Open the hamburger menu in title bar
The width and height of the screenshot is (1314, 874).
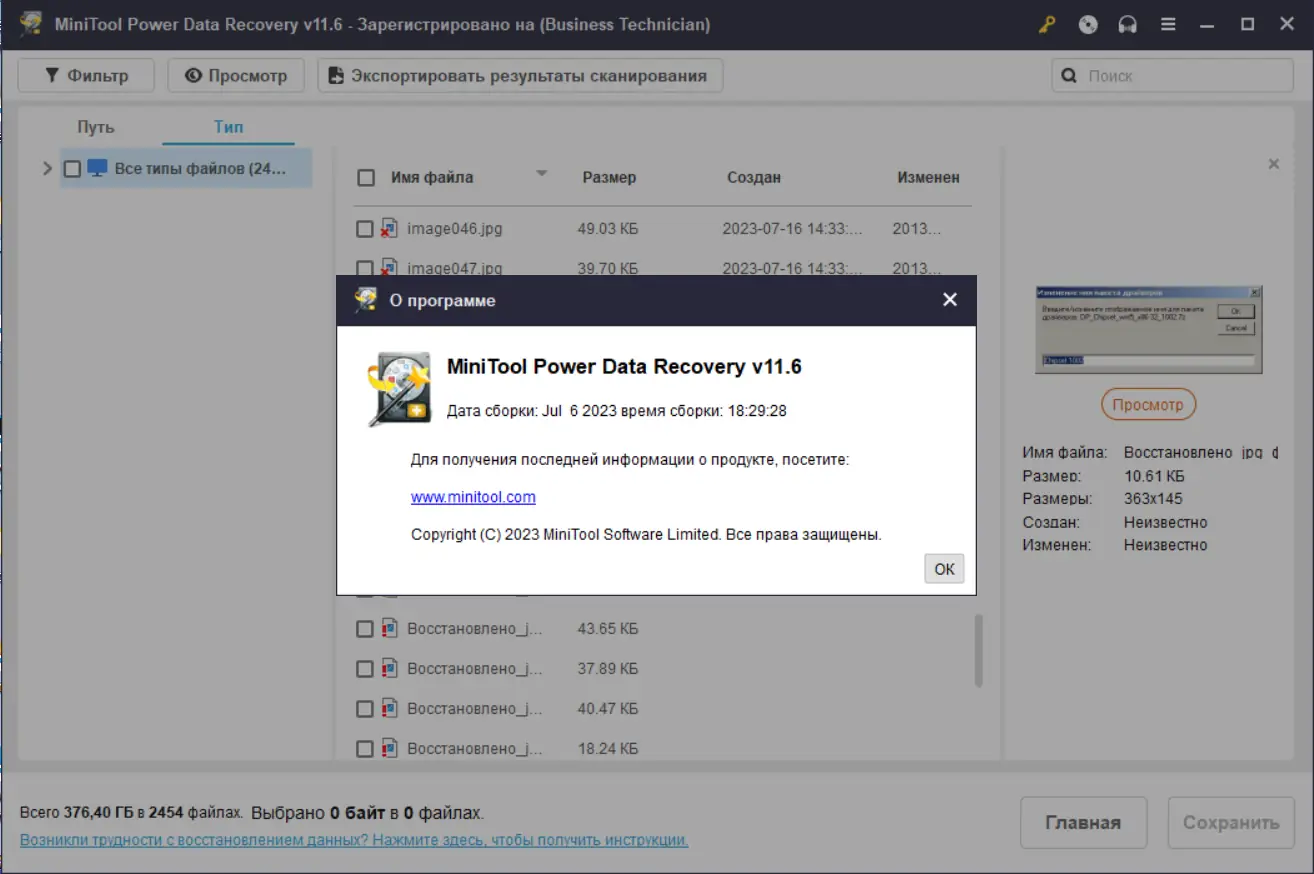pyautogui.click(x=1168, y=25)
